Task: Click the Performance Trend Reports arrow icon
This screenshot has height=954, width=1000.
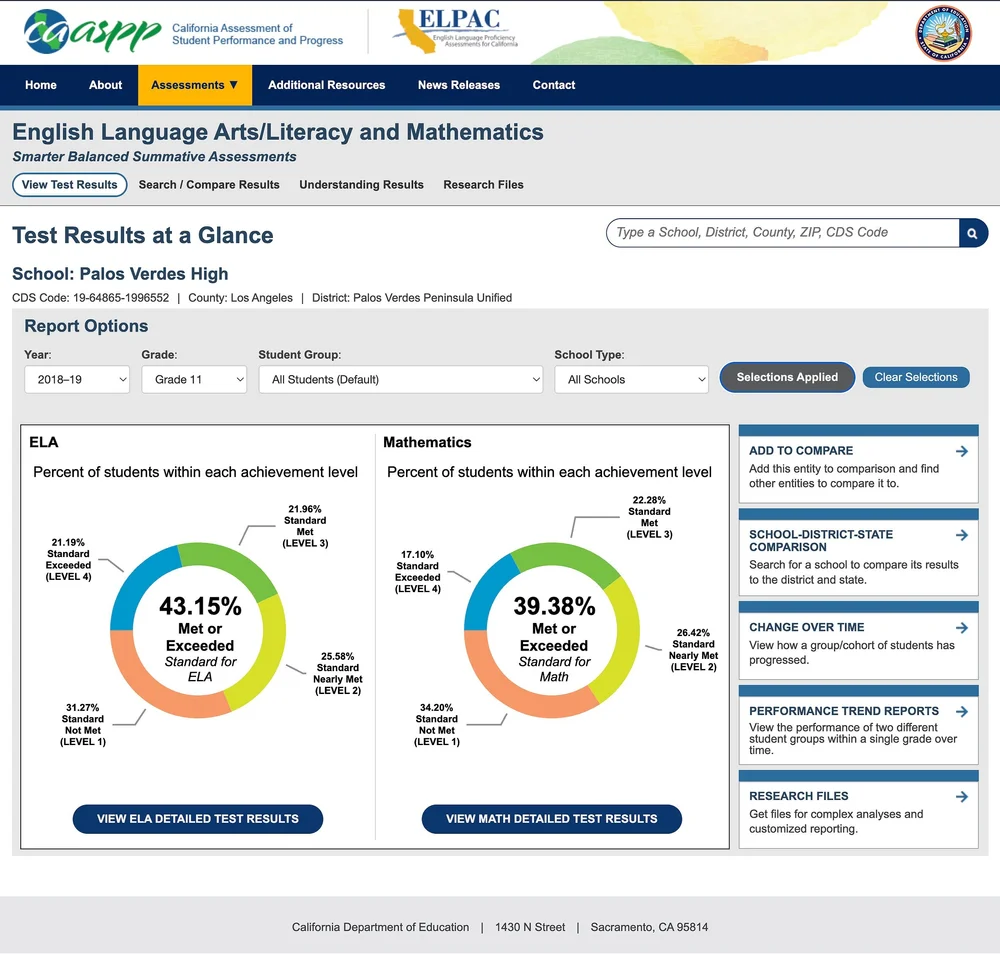Action: point(962,712)
